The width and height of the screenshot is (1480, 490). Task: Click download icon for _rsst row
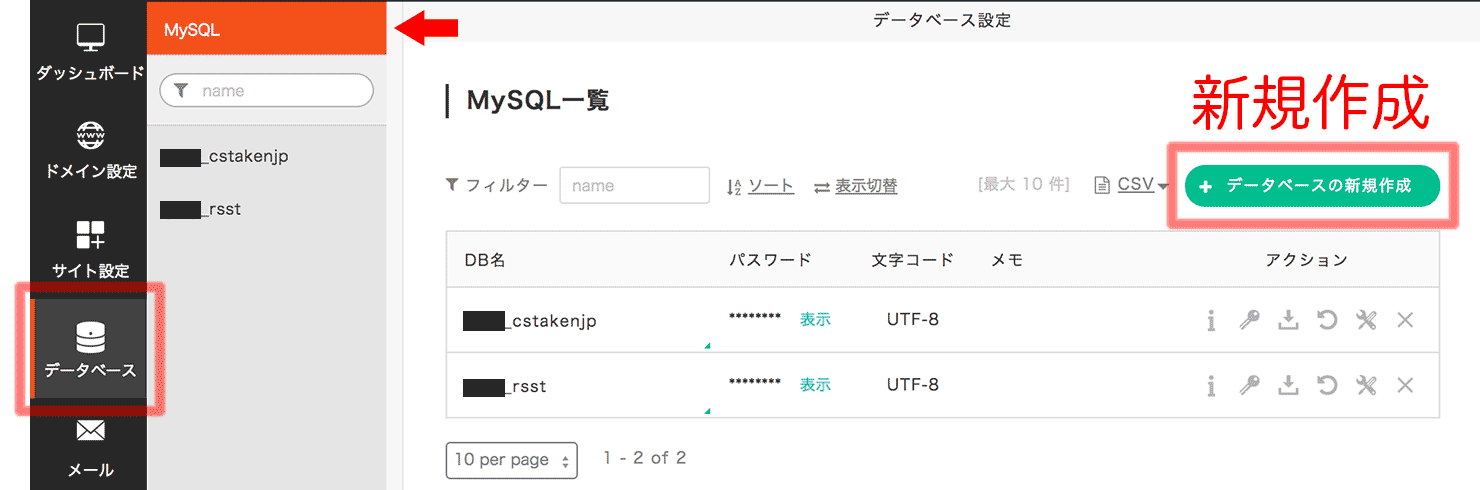(x=1289, y=385)
